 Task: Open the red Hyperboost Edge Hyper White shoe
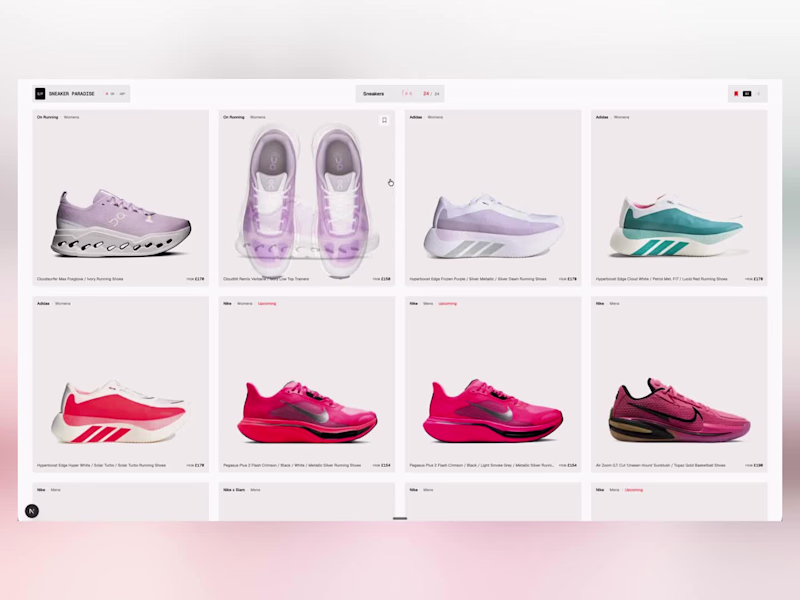[x=121, y=412]
